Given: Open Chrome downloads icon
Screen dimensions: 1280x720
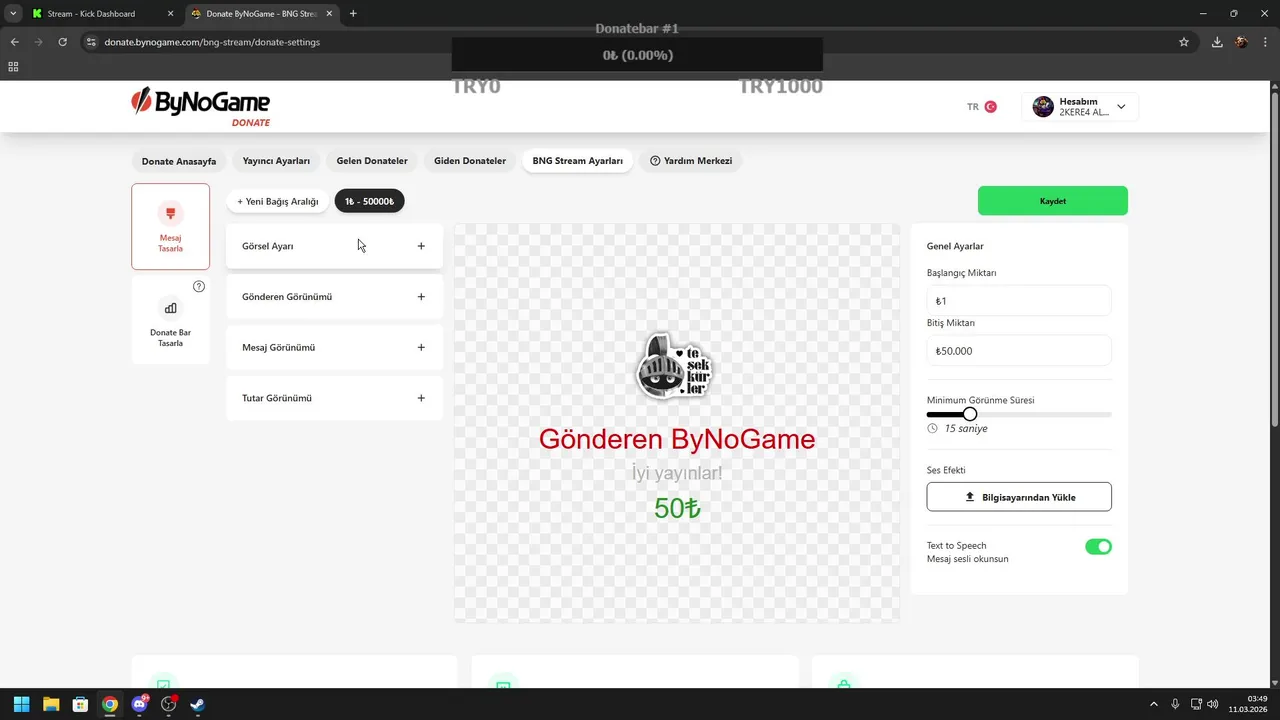Looking at the screenshot, I should click(1217, 42).
